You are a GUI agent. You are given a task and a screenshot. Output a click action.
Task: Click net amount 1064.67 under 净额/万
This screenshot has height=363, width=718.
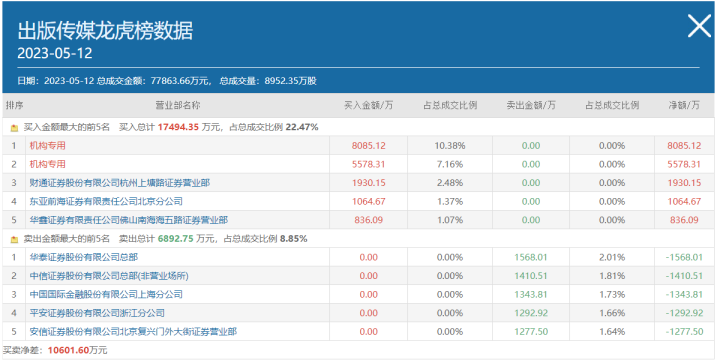pyautogui.click(x=684, y=201)
